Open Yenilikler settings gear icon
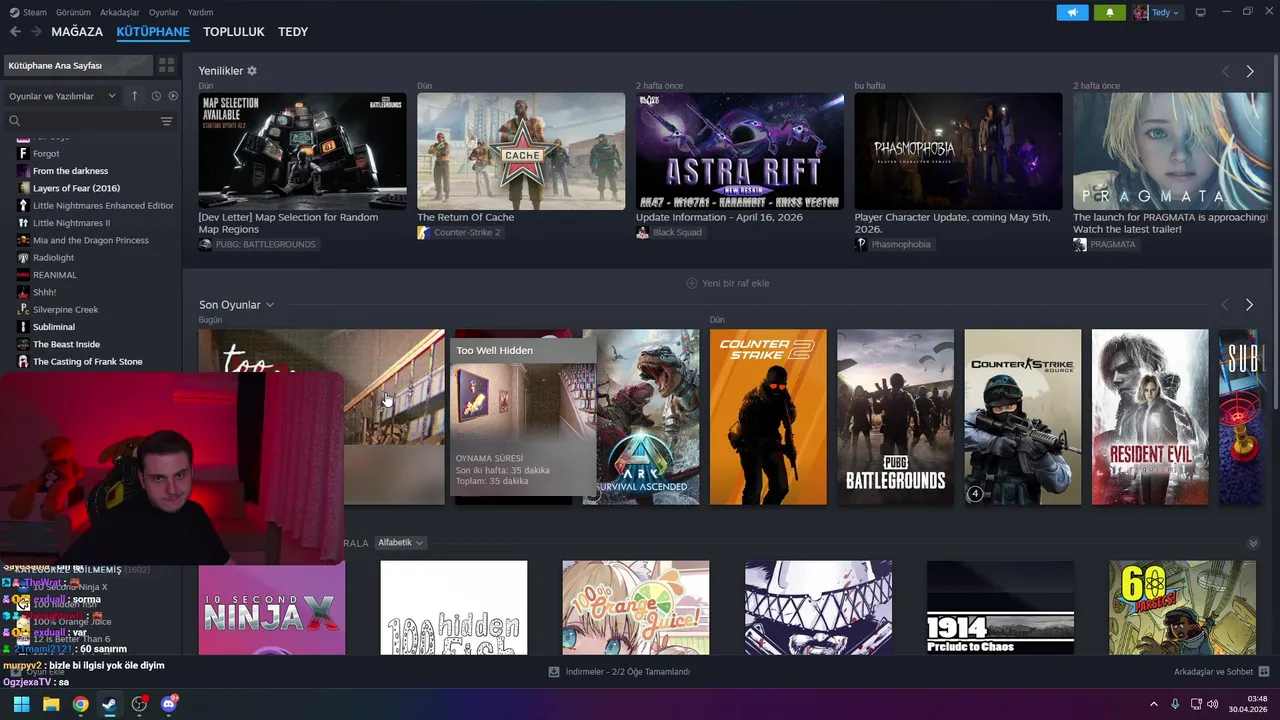 (252, 71)
